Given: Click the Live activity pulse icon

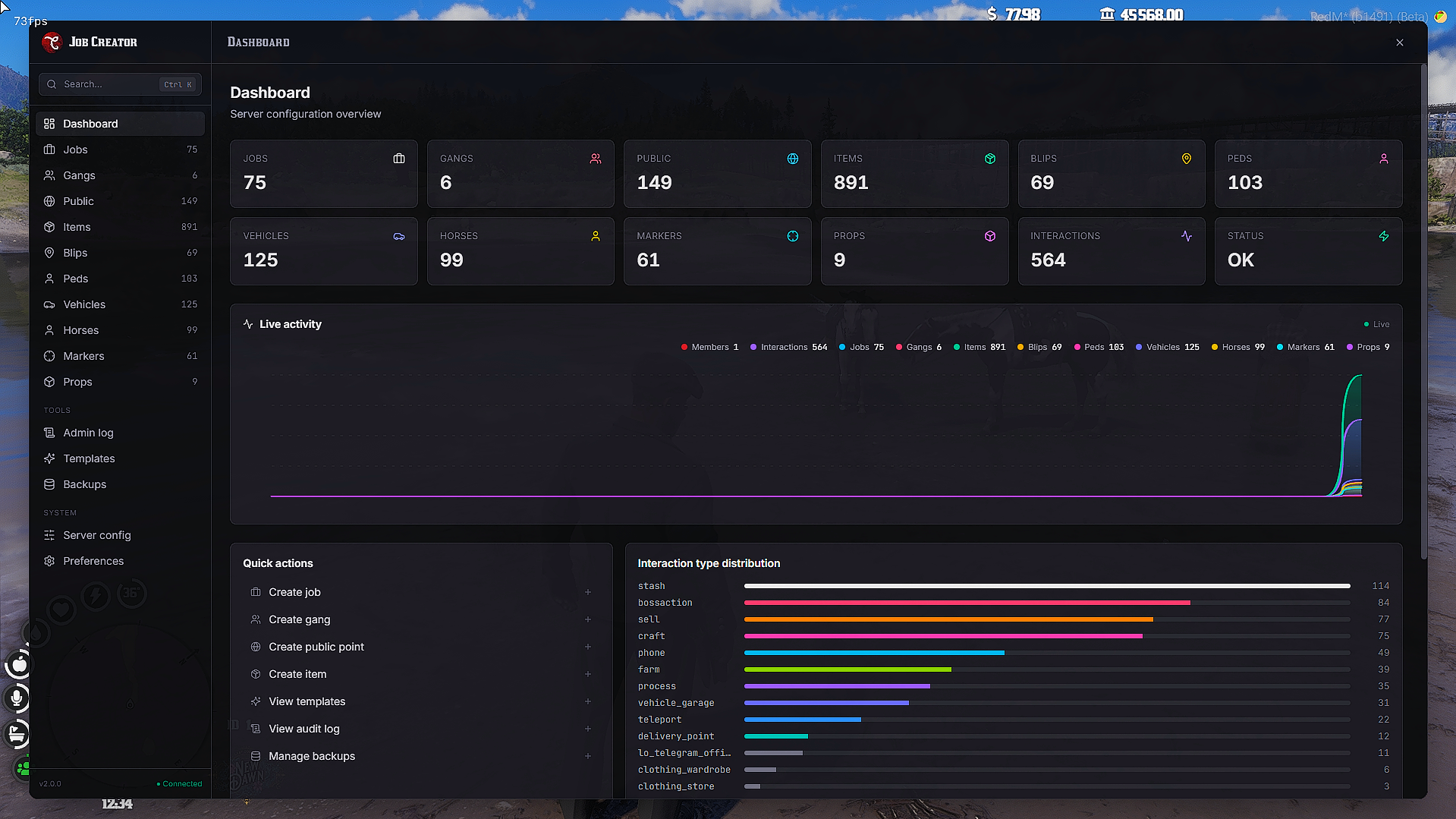Looking at the screenshot, I should [248, 324].
